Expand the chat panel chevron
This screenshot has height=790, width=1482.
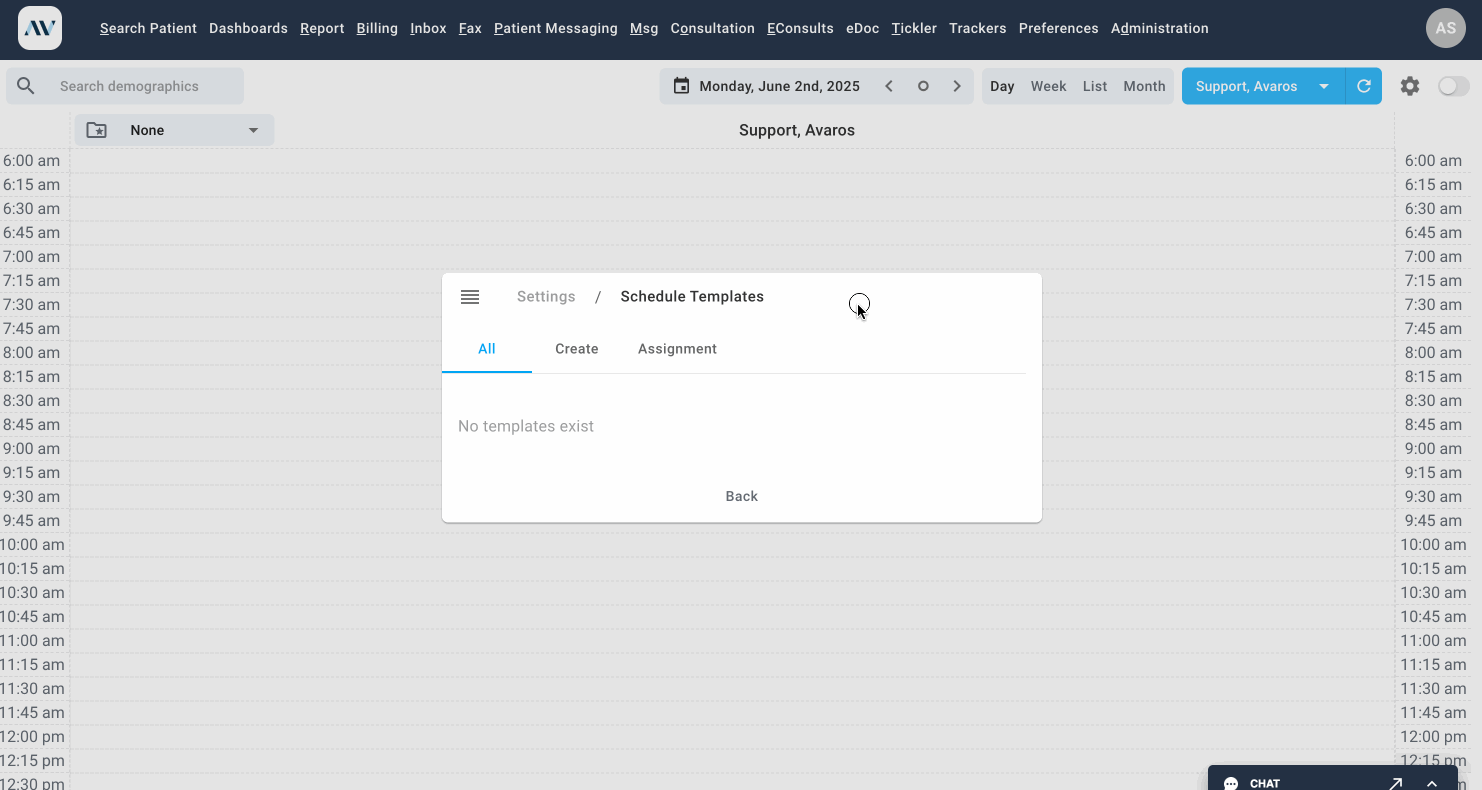click(1432, 783)
